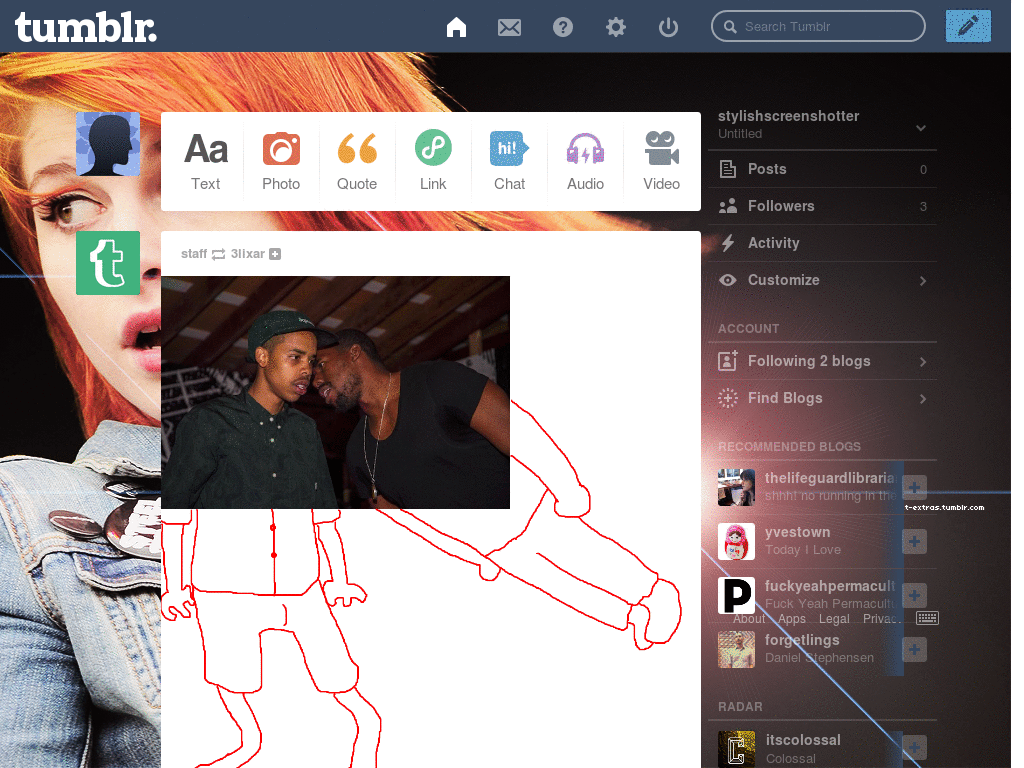Create a new Text post
Screen dimensions: 1024x768
206,161
